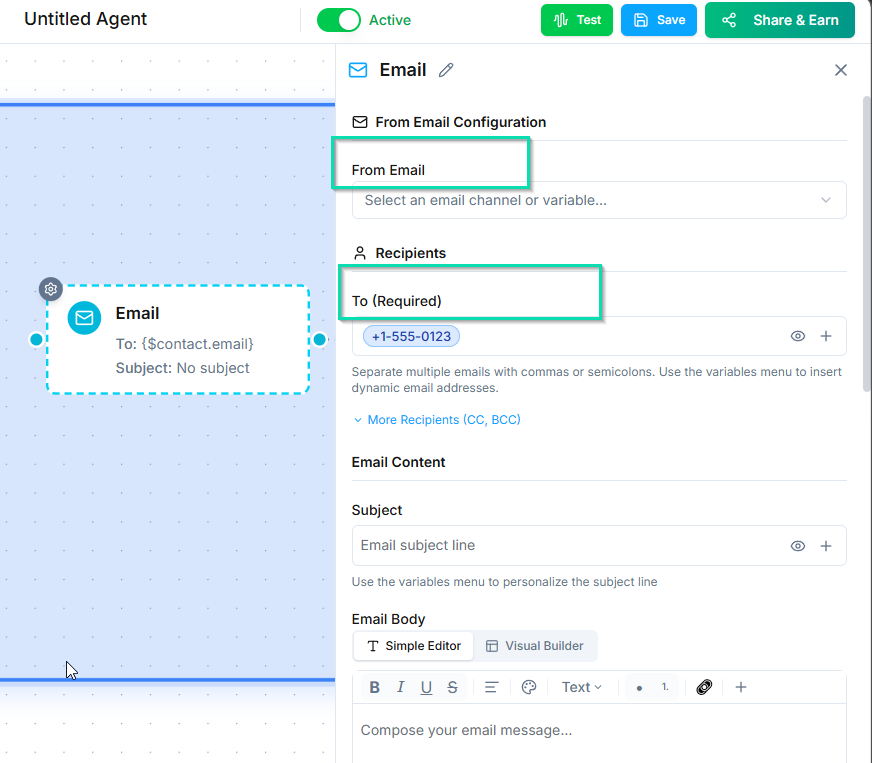This screenshot has height=763, width=872.
Task: Open the Text style dropdown
Action: tap(581, 687)
